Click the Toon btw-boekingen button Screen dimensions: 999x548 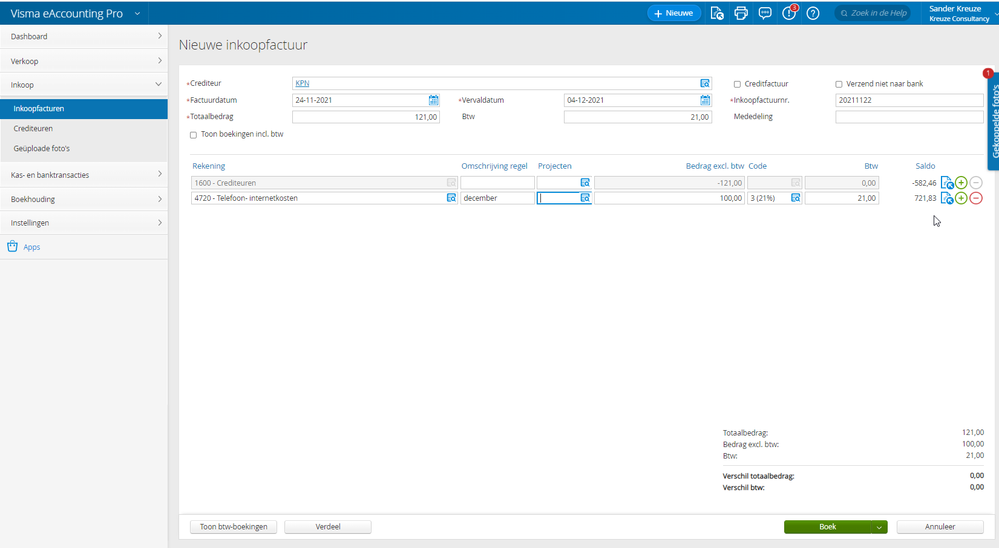tap(233, 527)
